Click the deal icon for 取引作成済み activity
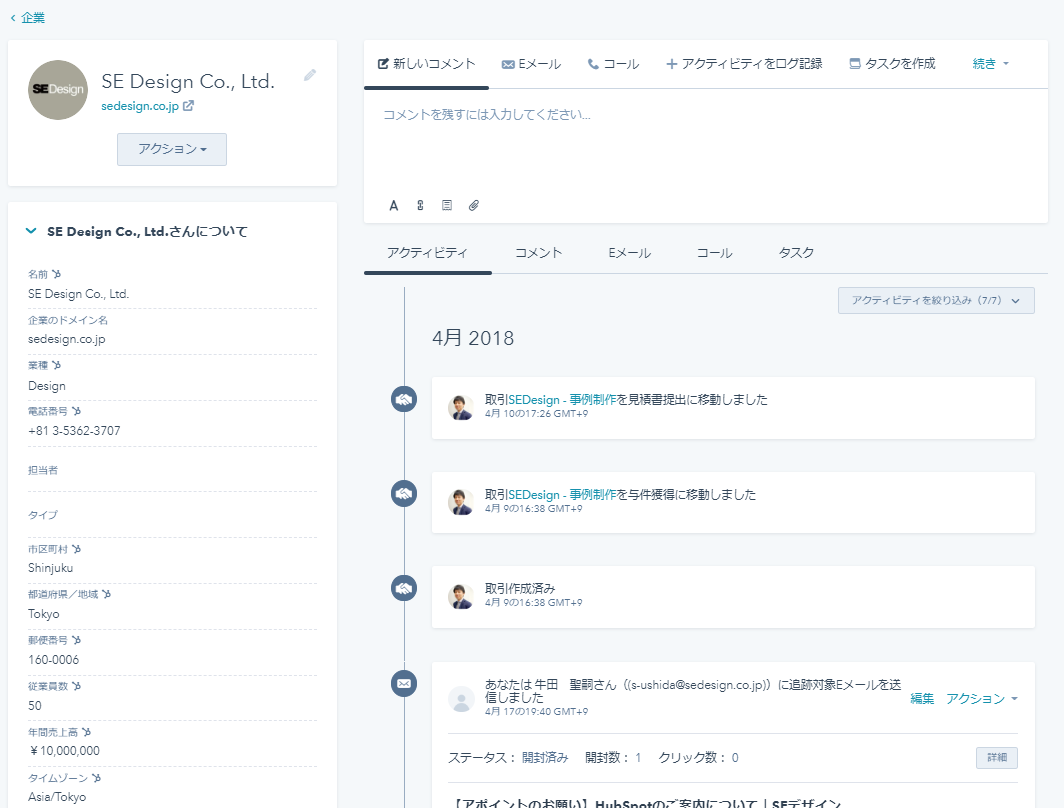The width and height of the screenshot is (1064, 808). [x=404, y=588]
